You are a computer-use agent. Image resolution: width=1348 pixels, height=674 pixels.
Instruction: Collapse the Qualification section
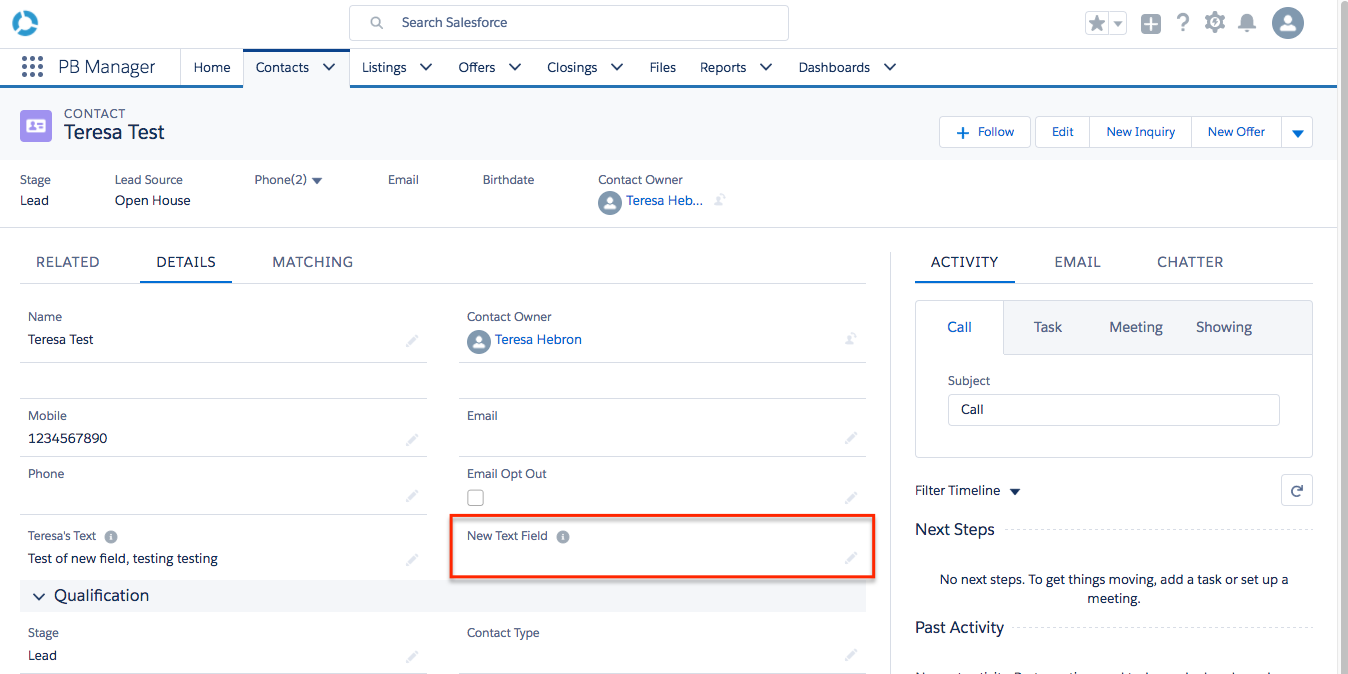pyautogui.click(x=39, y=596)
